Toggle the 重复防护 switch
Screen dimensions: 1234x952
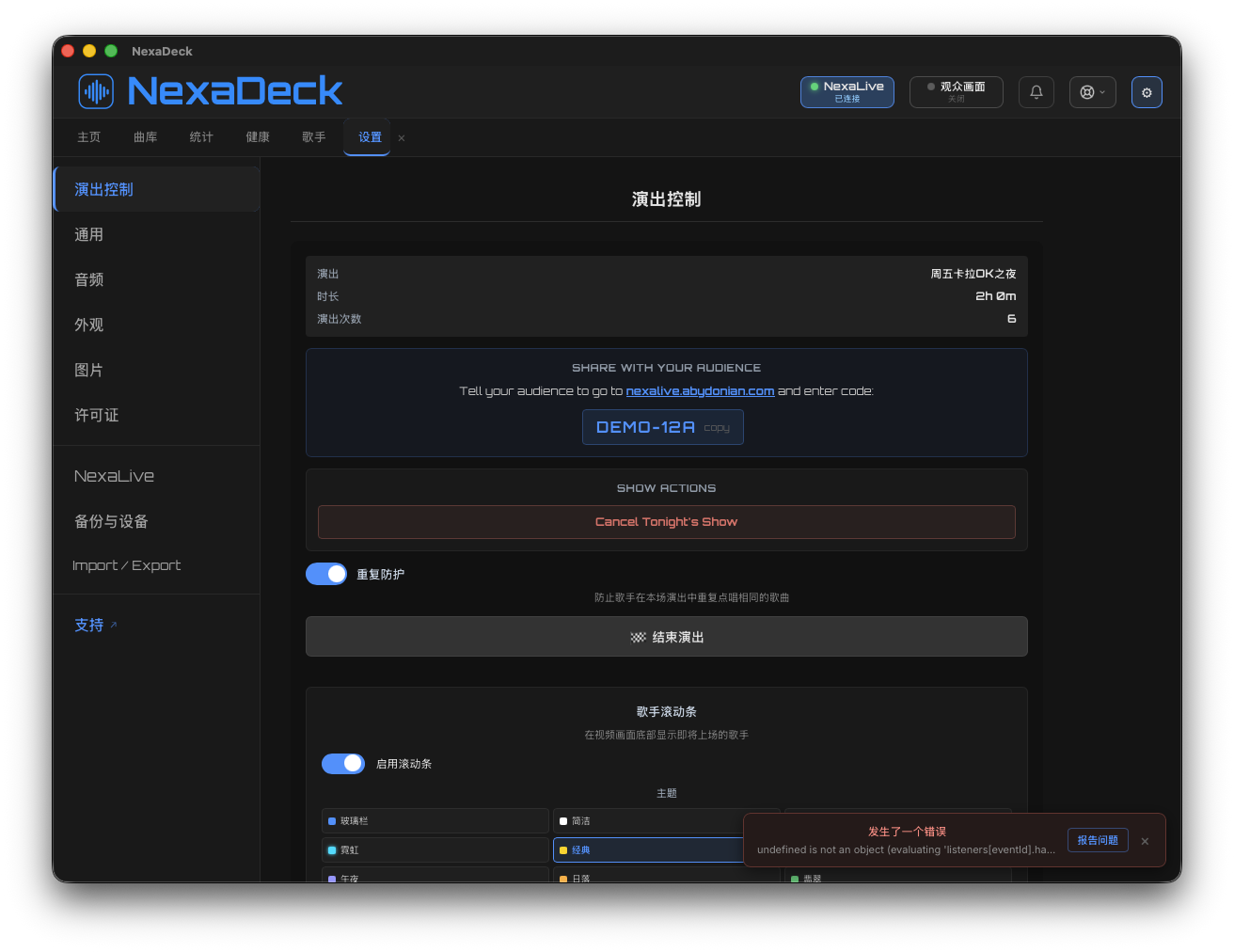pos(326,574)
